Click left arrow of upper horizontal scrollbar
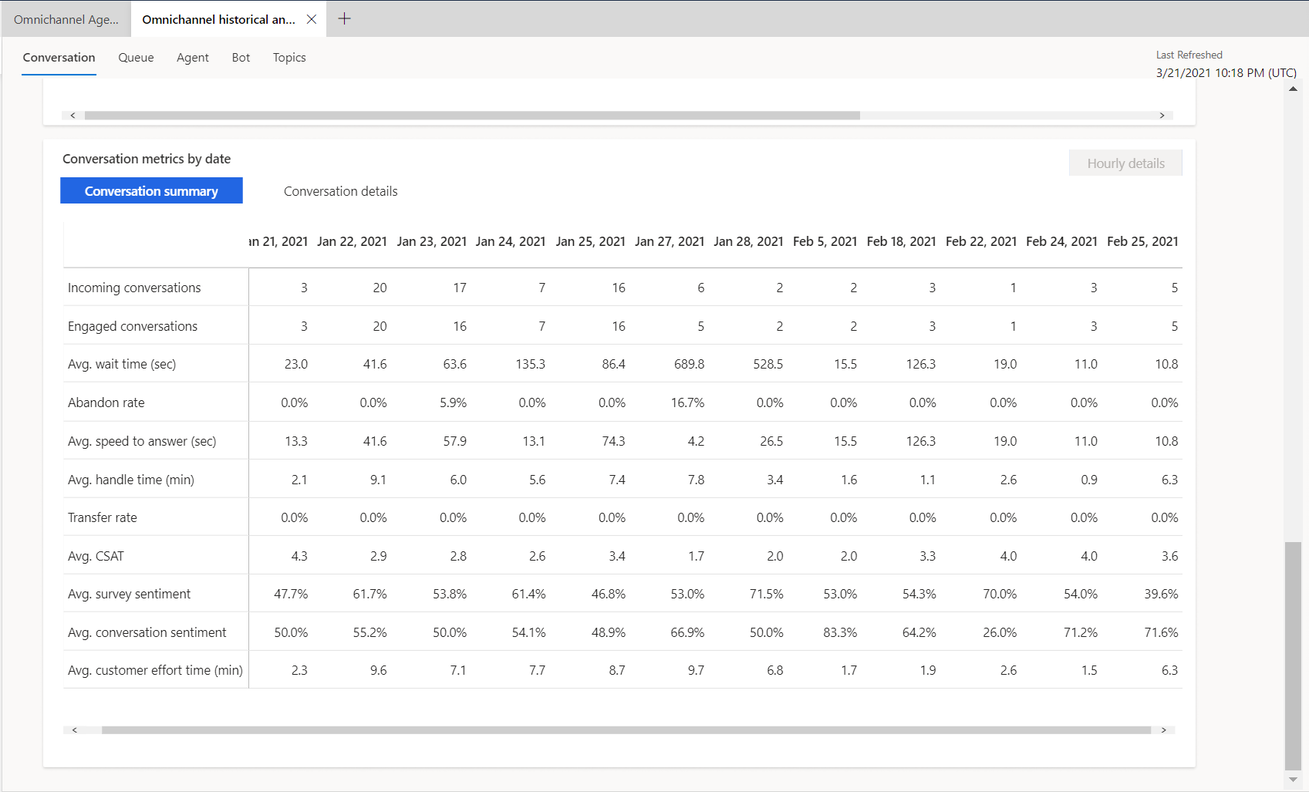This screenshot has height=792, width=1309. [x=73, y=116]
